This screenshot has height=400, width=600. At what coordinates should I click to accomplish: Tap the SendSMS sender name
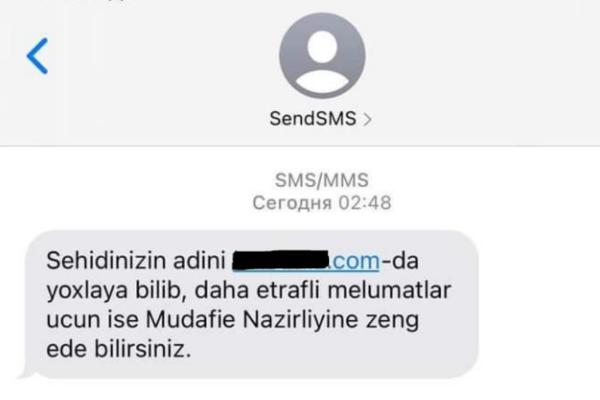(x=313, y=118)
